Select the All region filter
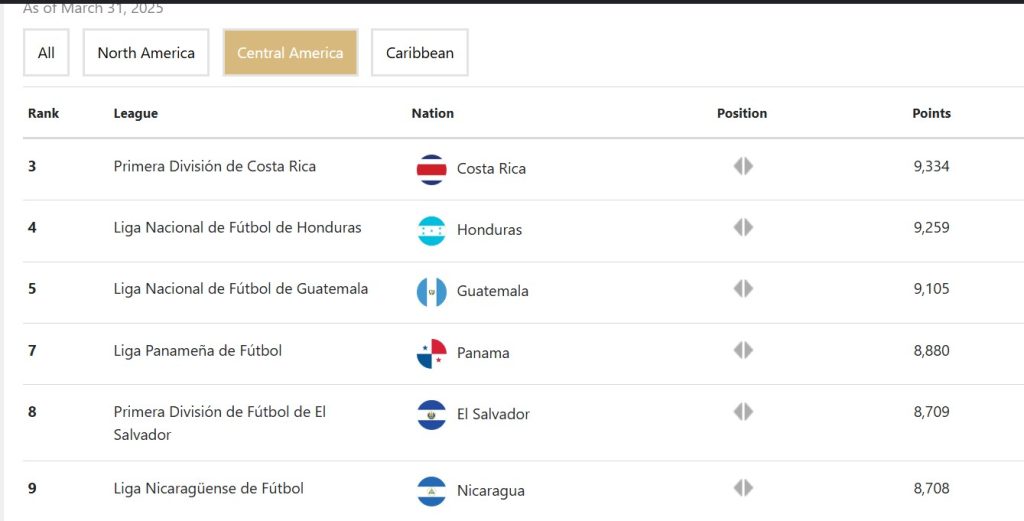The image size is (1024, 521). (46, 52)
